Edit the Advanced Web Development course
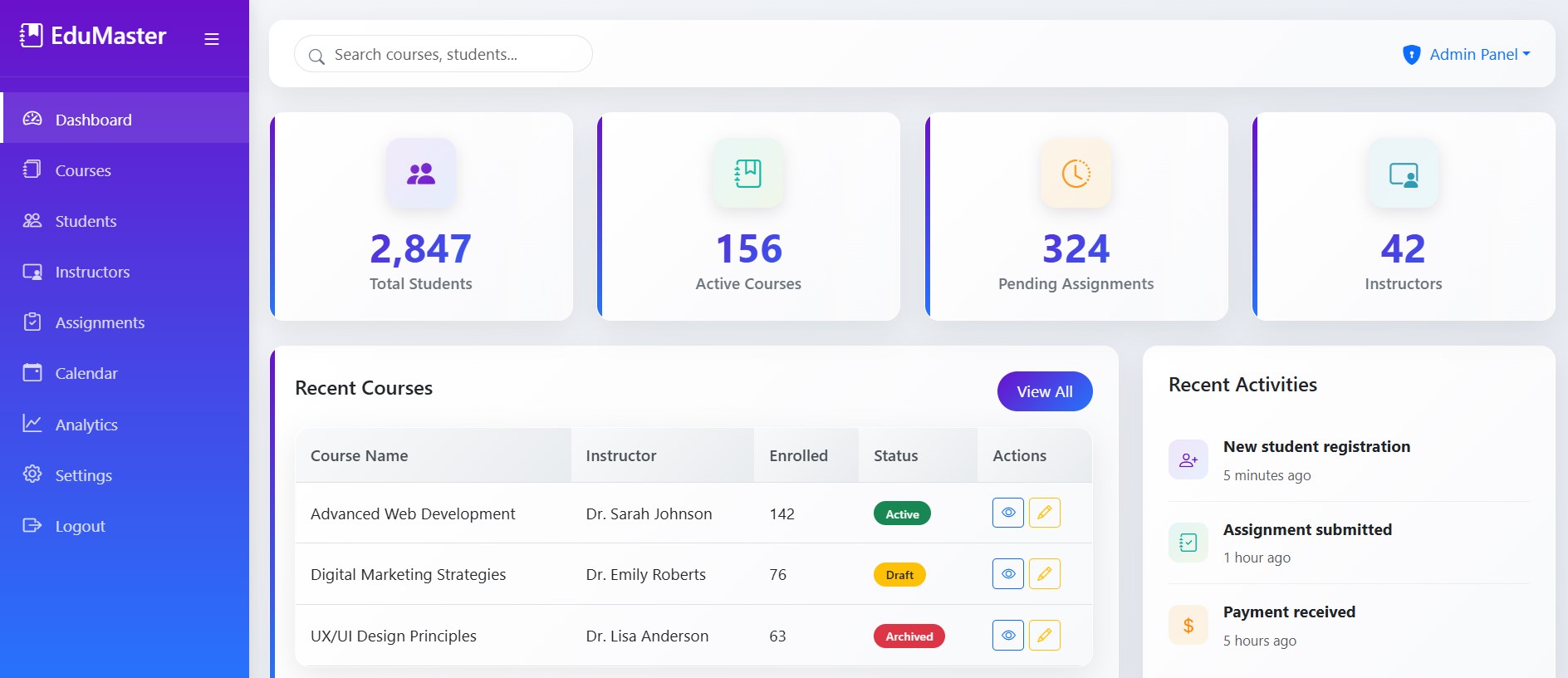 (x=1044, y=513)
